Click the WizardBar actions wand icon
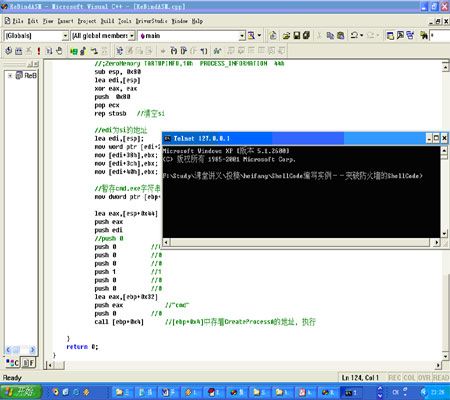This screenshot has height=400, width=450. (252, 35)
